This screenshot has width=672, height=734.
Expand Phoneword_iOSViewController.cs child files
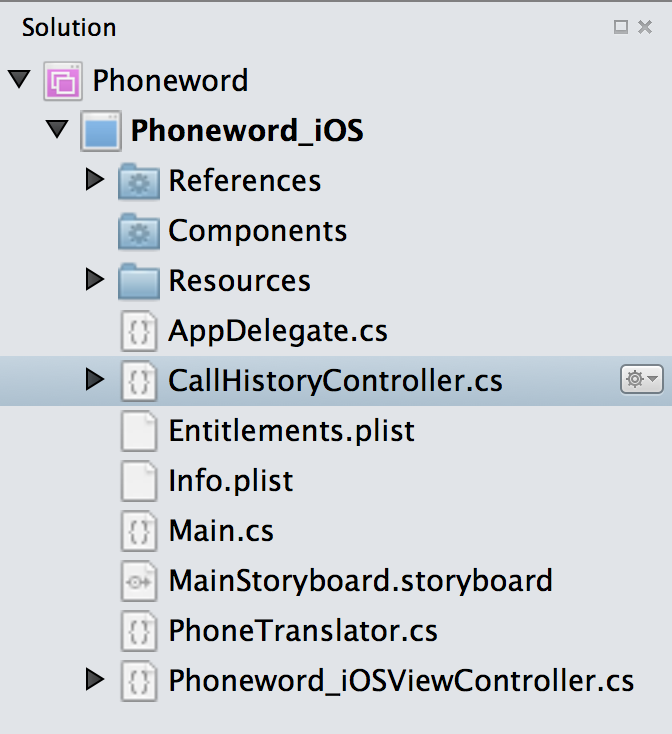[96, 680]
